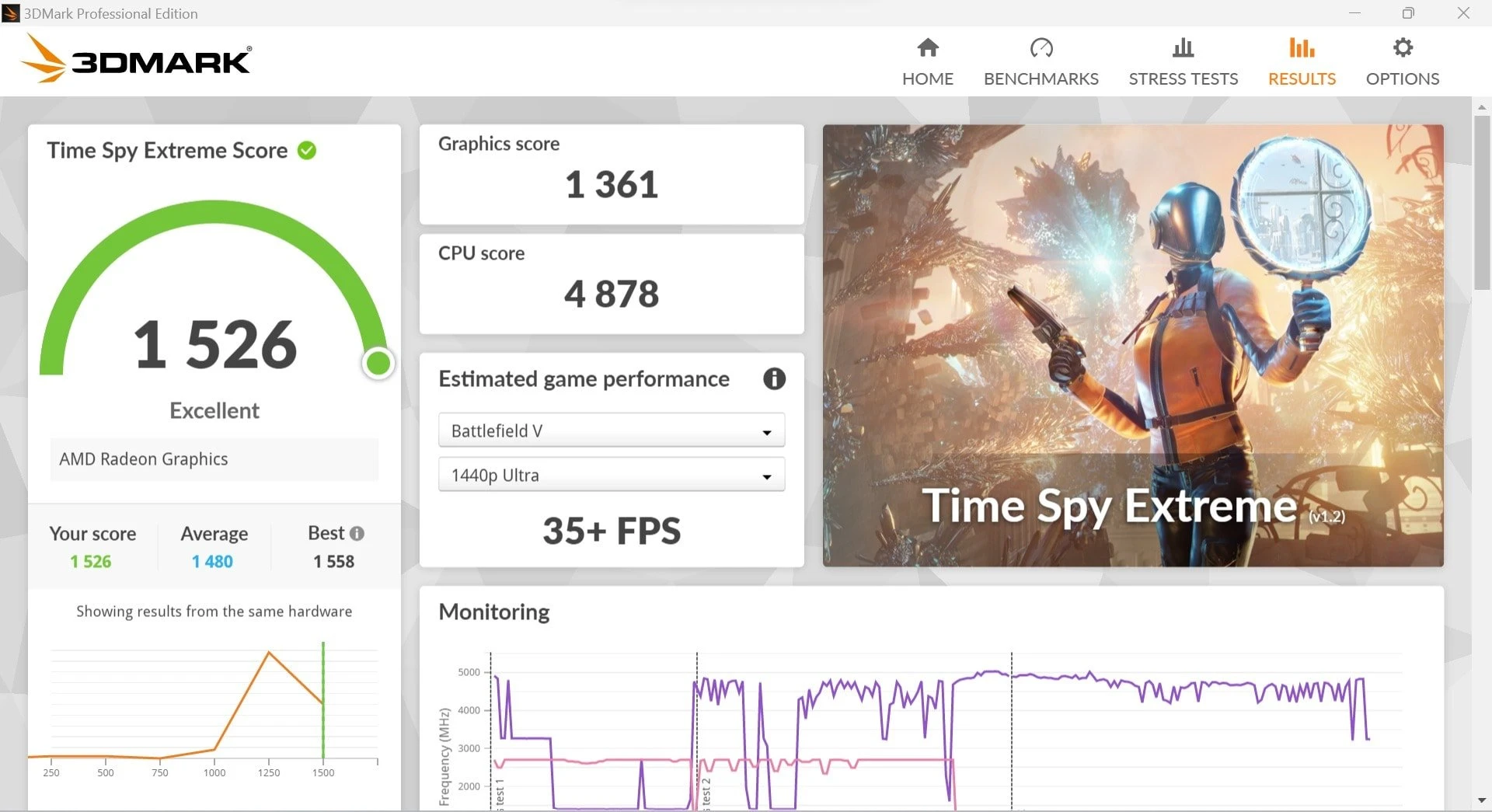Click the 3DMark app icon in title bar
Viewport: 1492px width, 812px height.
pyautogui.click(x=10, y=13)
